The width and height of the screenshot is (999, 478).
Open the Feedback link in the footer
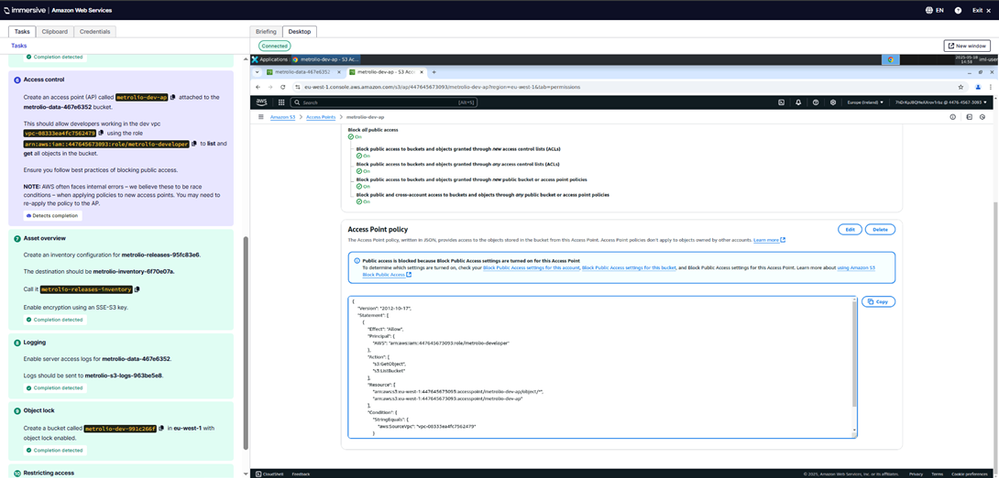(x=301, y=474)
